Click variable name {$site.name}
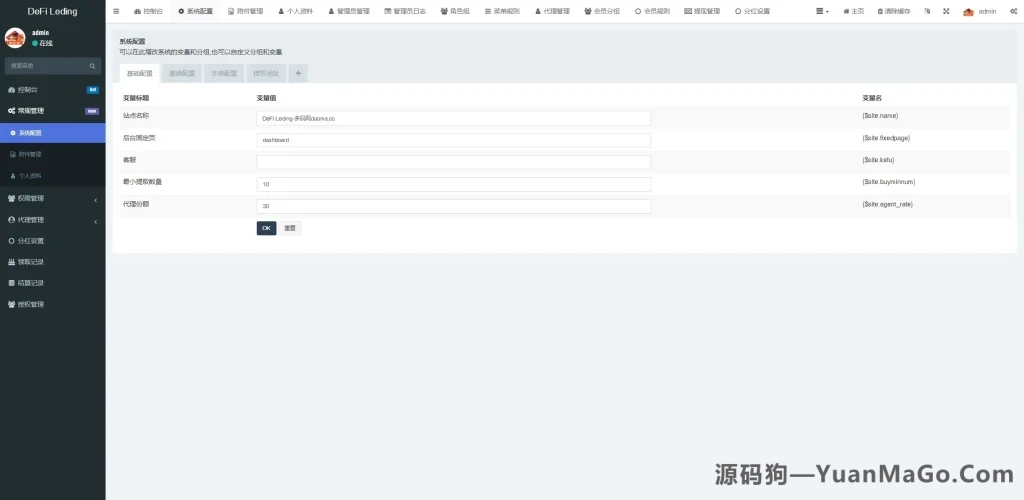The image size is (1024, 500). click(x=880, y=116)
